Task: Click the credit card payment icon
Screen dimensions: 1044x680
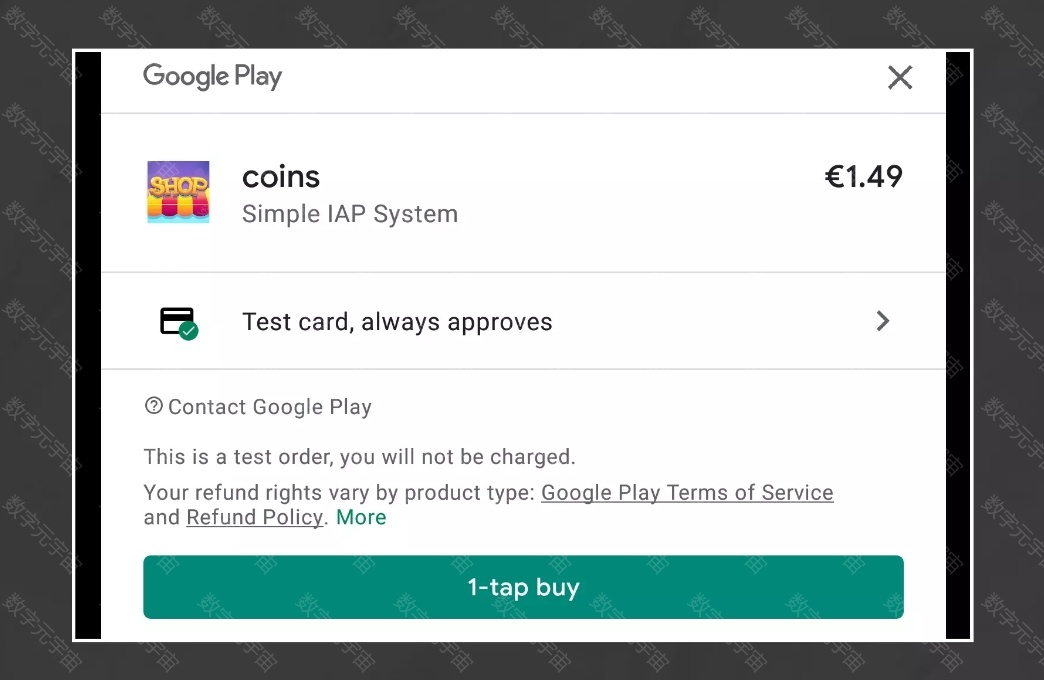Action: [176, 320]
